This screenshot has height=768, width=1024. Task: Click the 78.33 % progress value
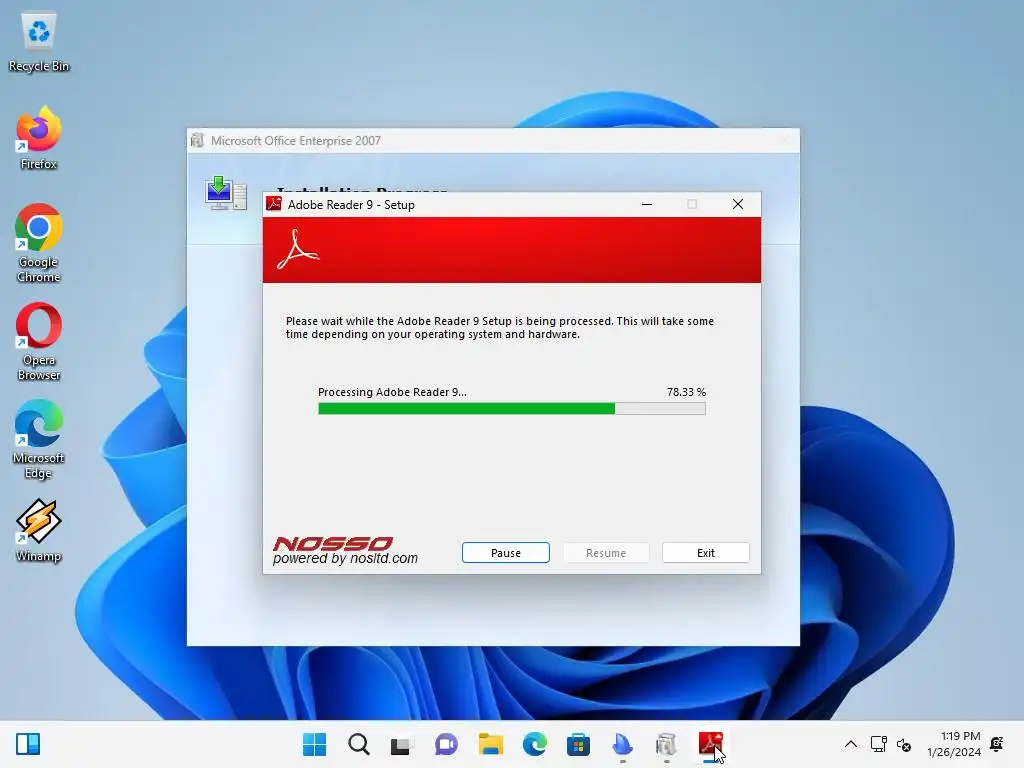(686, 392)
